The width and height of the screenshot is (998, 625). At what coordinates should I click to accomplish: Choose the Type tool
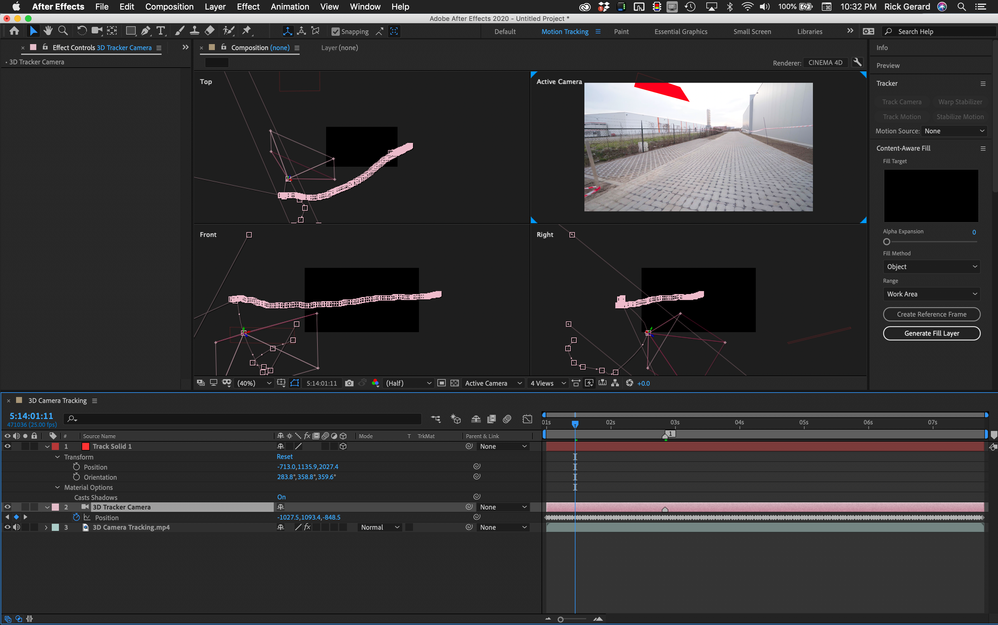coord(162,32)
